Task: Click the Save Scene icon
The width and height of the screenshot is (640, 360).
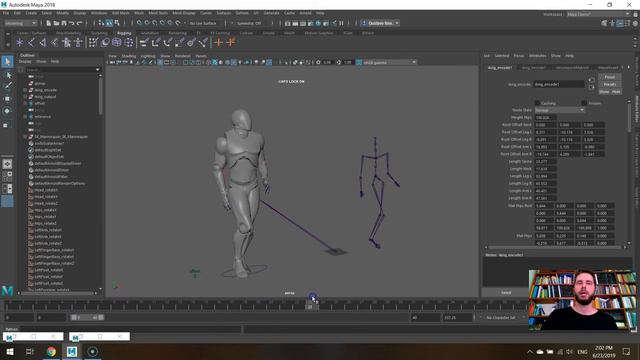Action: tap(64, 23)
